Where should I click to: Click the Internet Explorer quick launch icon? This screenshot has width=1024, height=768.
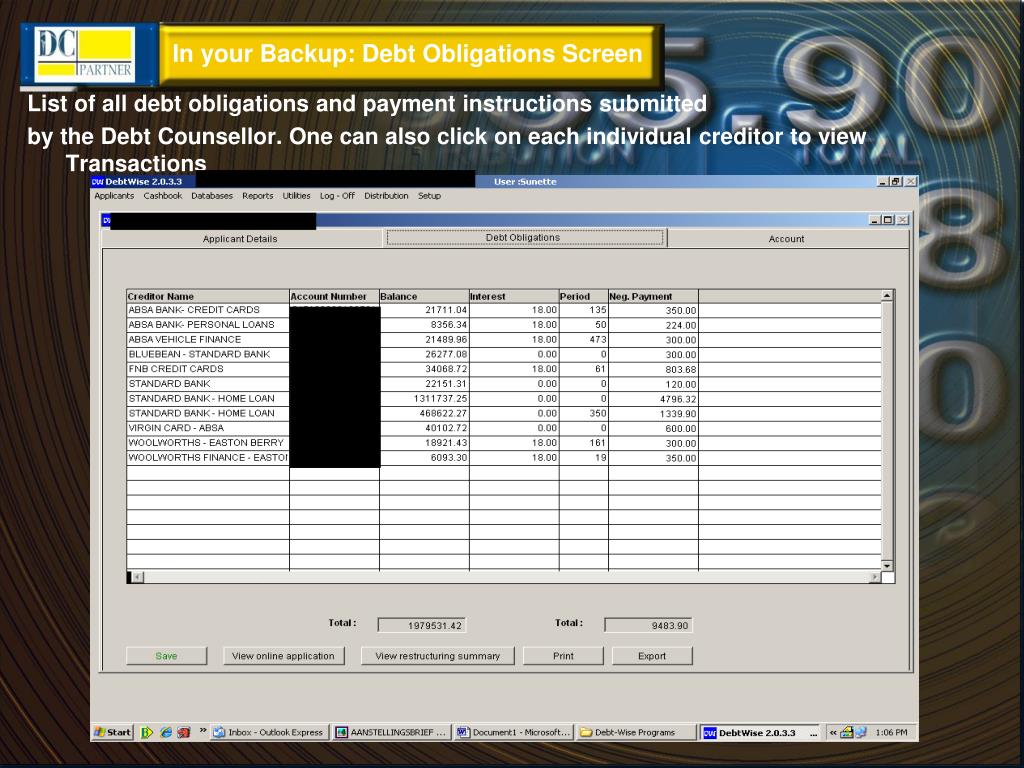point(166,733)
